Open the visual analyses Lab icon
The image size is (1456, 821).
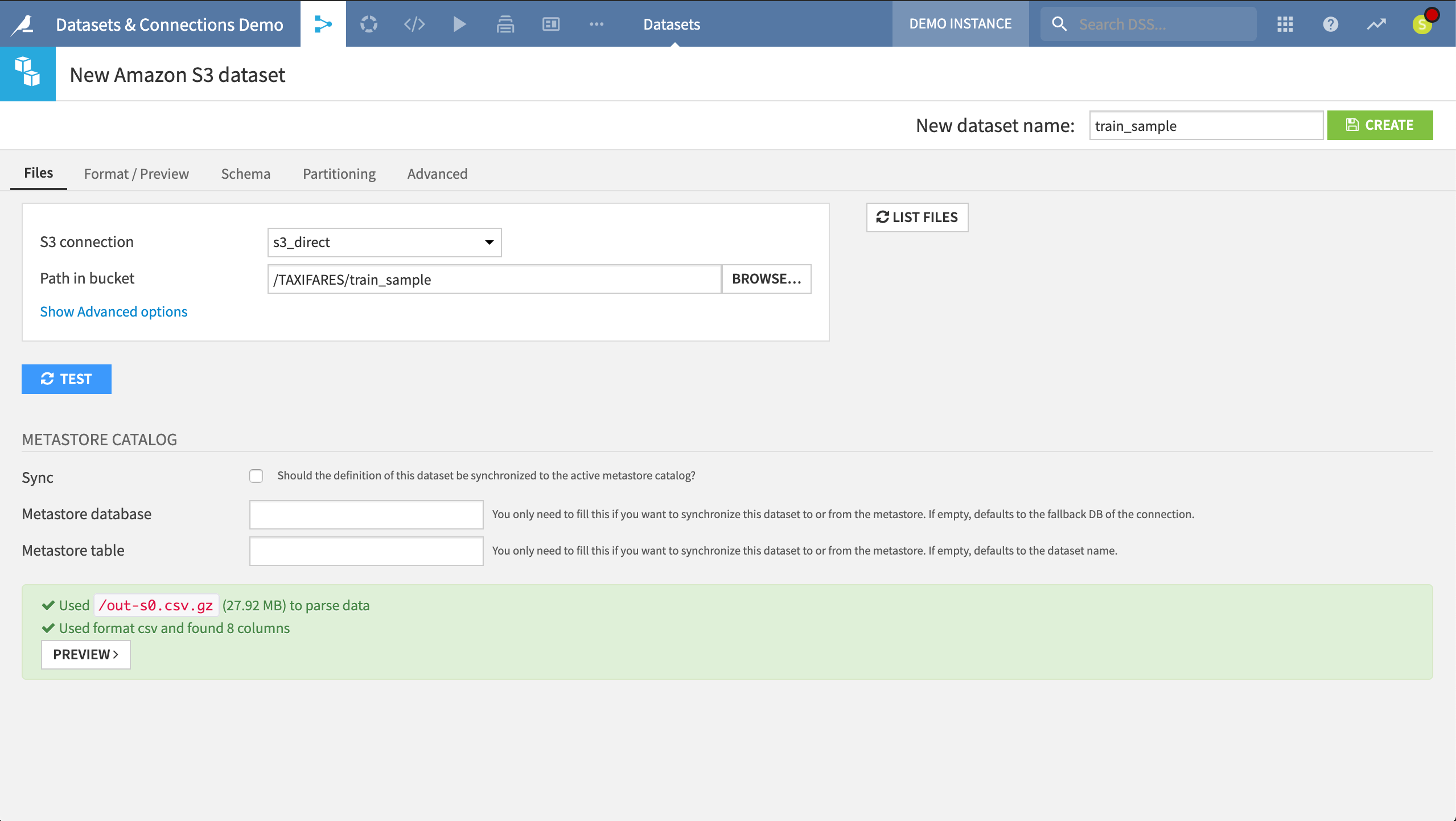[x=368, y=24]
